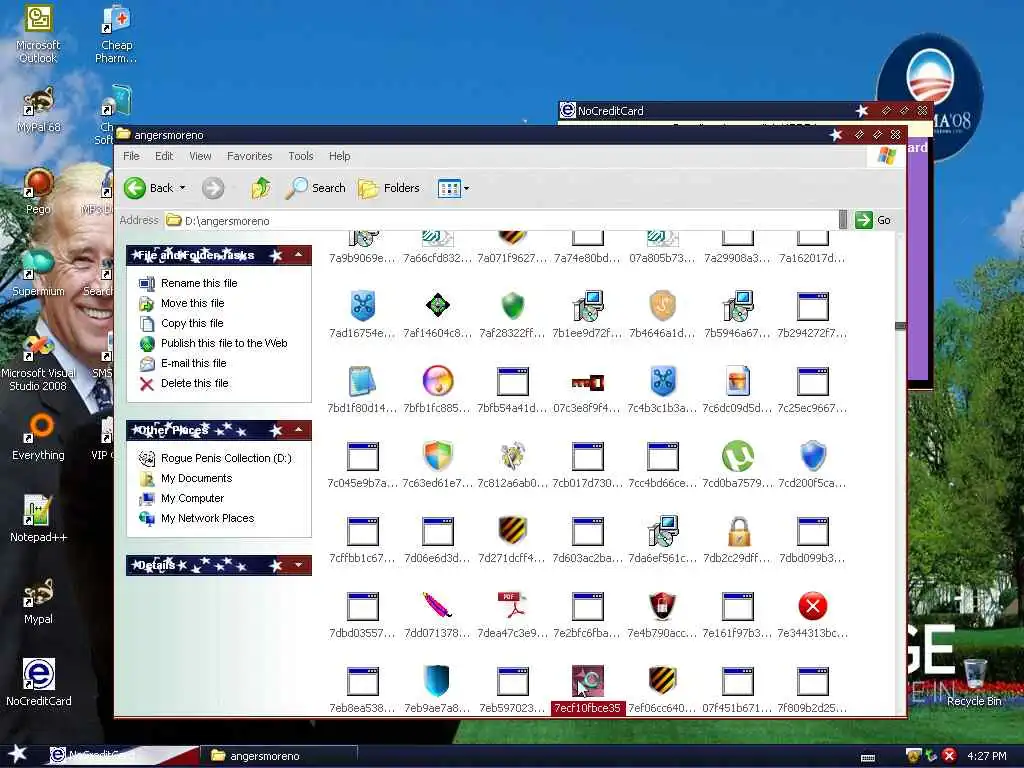
Task: Click Rename this file link
Action: (x=199, y=283)
